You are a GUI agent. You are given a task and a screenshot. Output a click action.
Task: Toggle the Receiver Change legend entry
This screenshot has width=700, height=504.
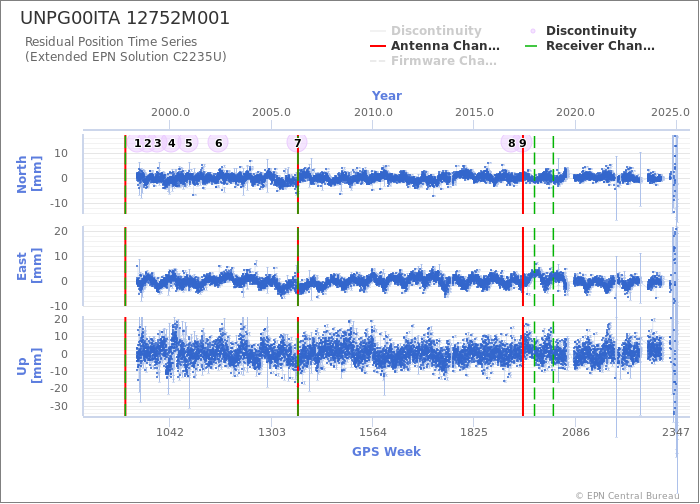(590, 46)
